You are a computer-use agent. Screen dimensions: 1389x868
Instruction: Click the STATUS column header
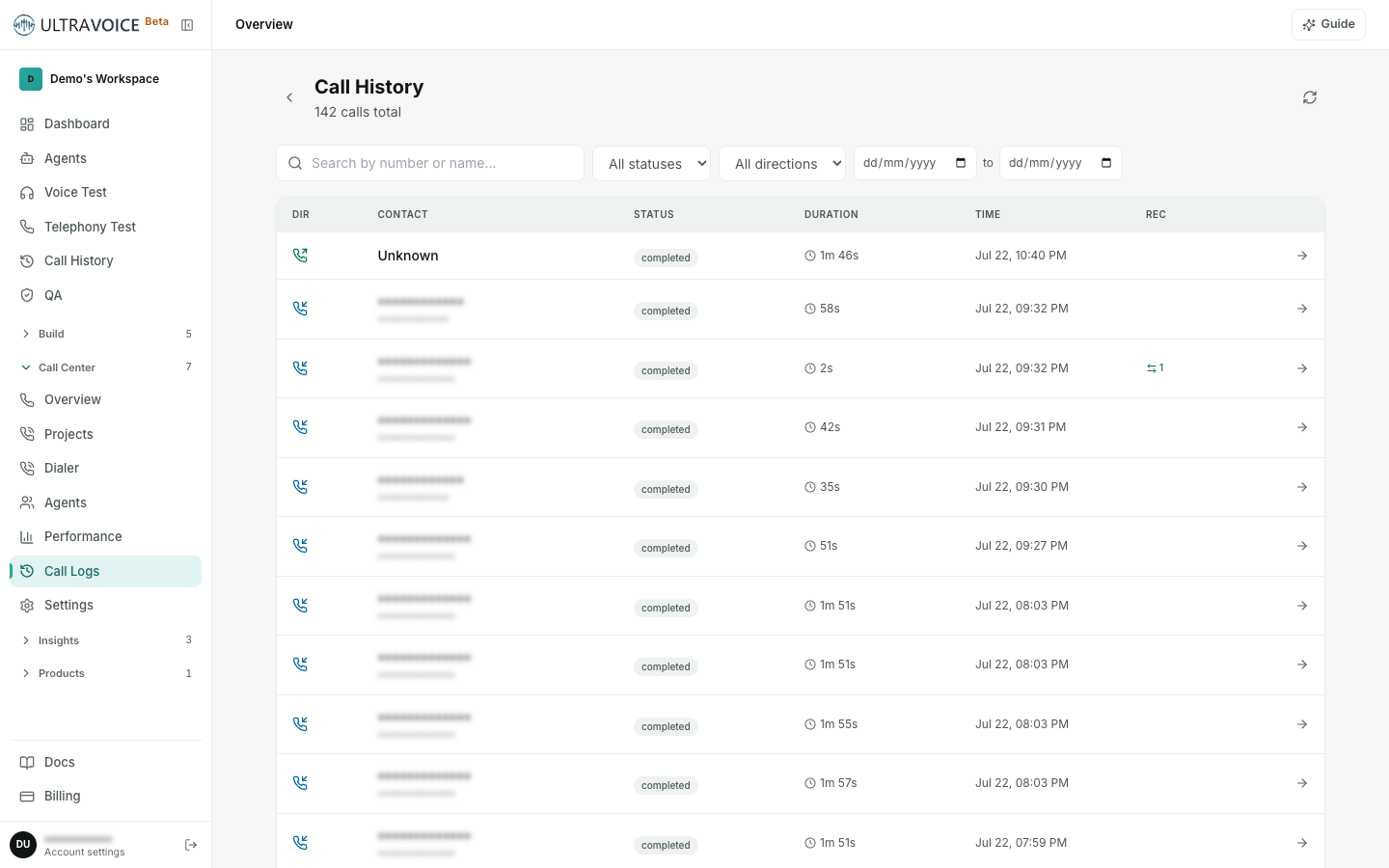coord(654,215)
